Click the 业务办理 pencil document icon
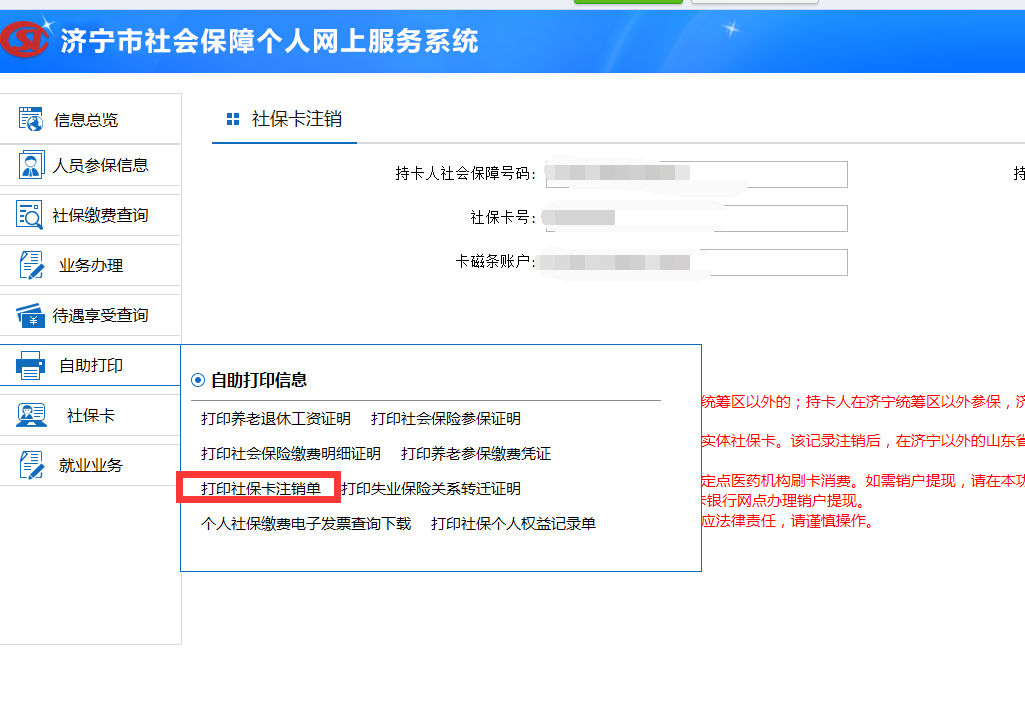Screen dimensions: 1025x702 (31, 265)
